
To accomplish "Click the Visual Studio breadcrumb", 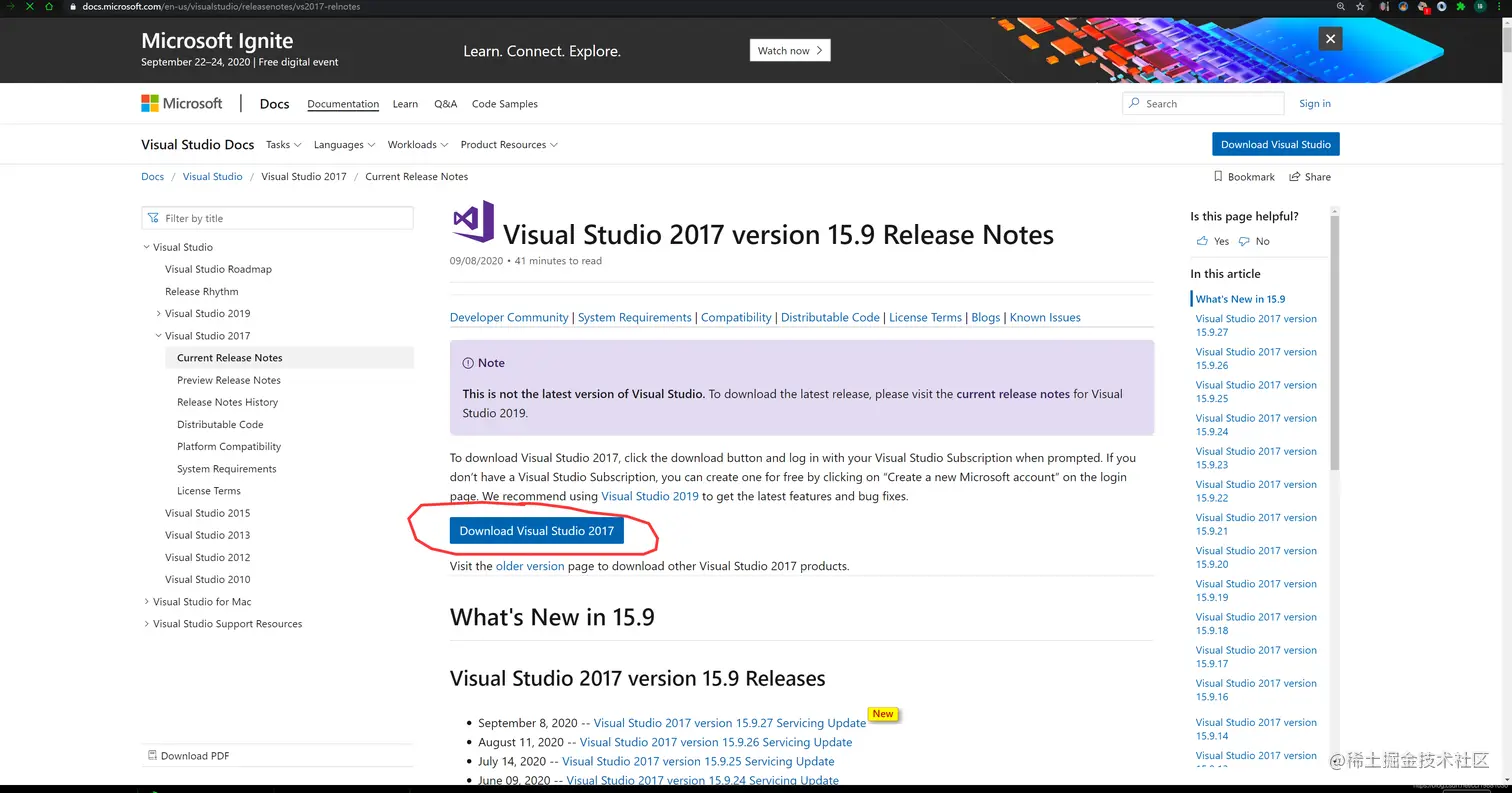I will pos(212,176).
